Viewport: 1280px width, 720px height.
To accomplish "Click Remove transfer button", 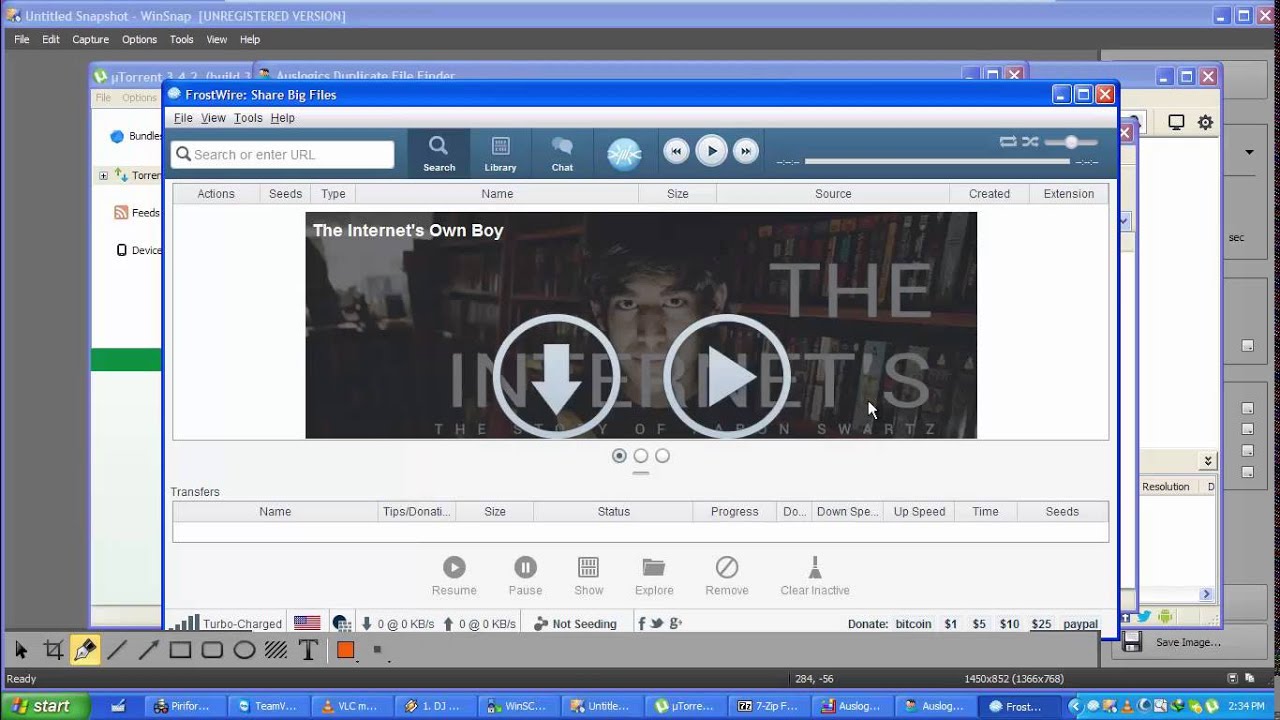I will pyautogui.click(x=727, y=577).
